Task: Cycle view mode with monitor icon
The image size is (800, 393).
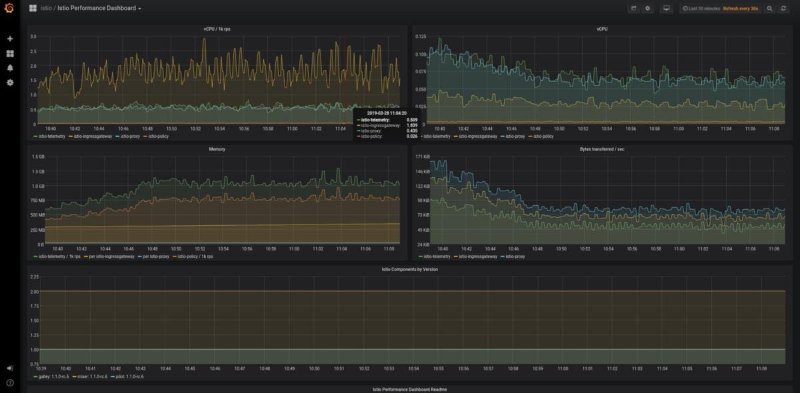Action: coord(665,8)
